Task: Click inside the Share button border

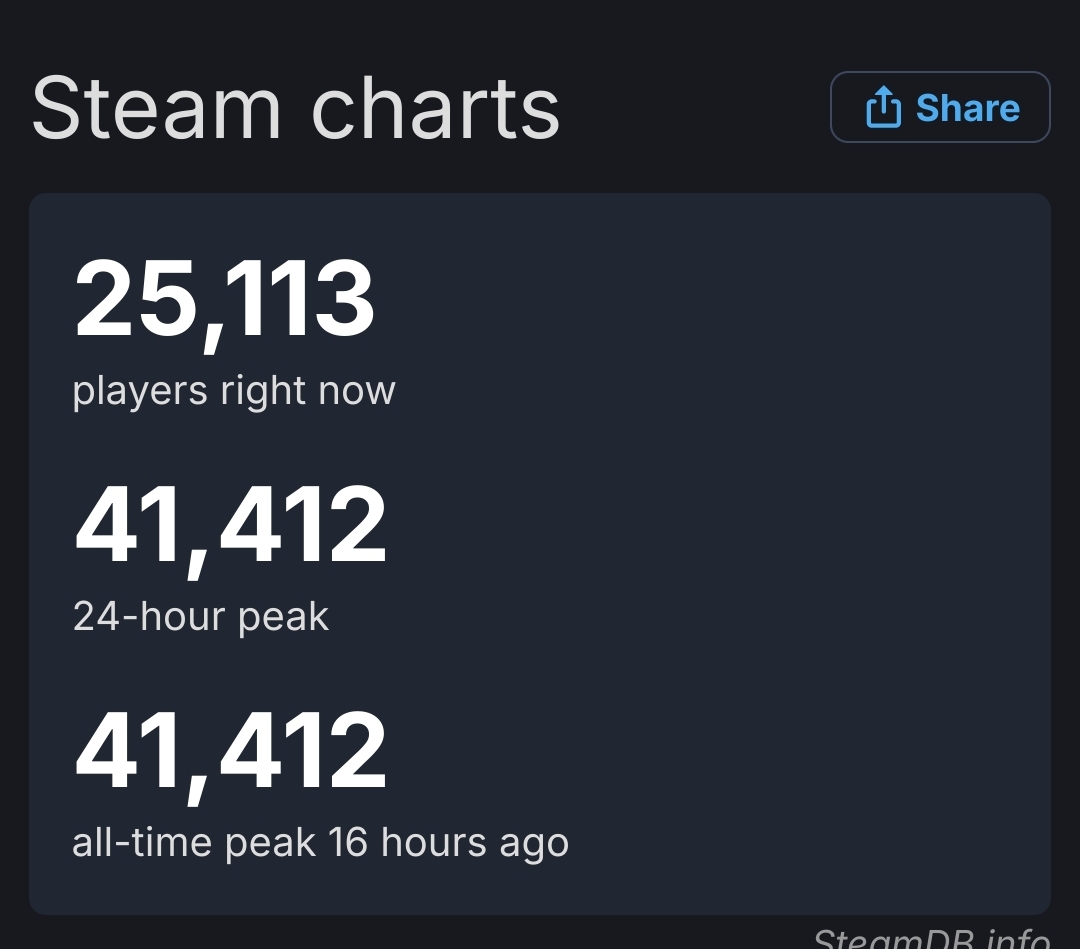Action: coord(939,106)
